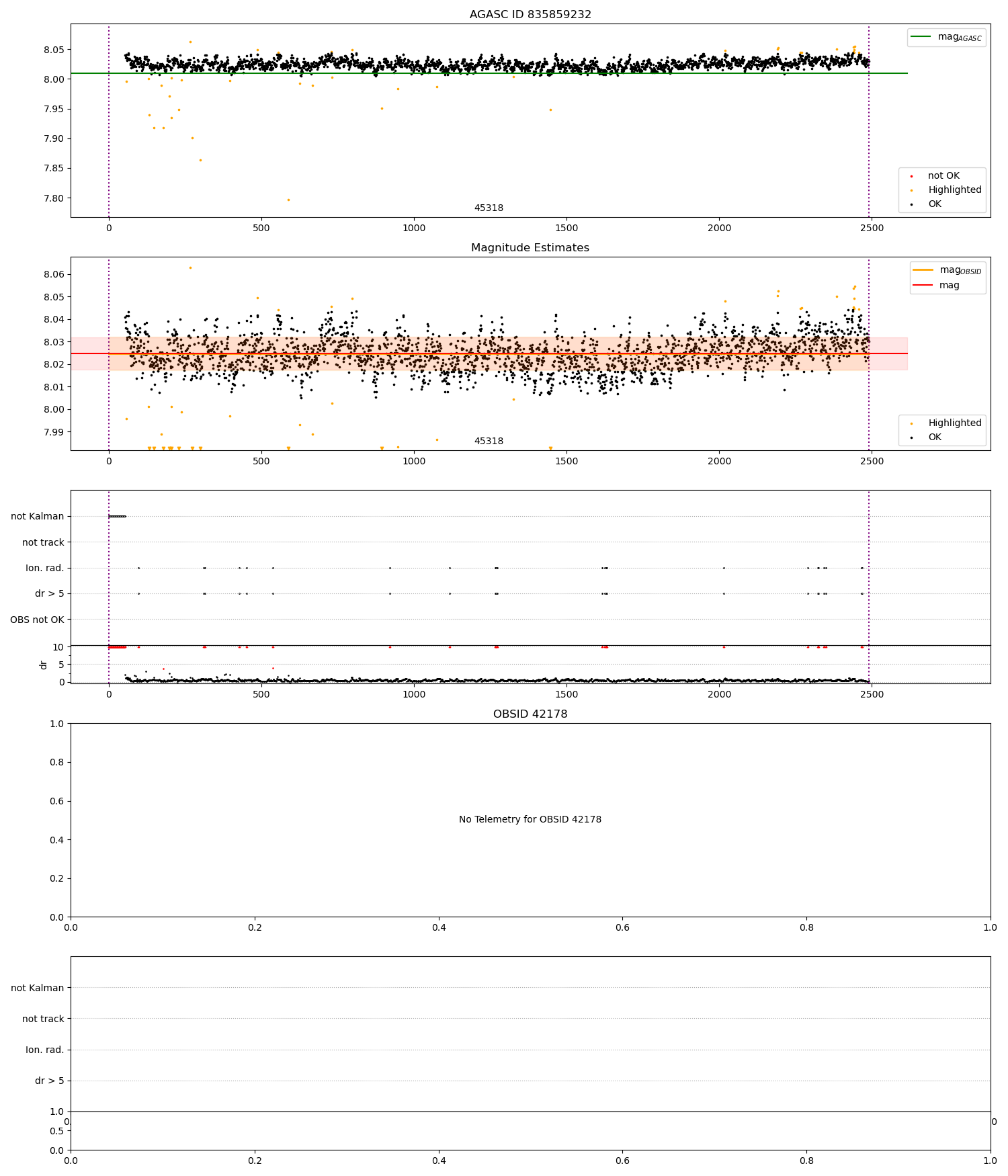This screenshot has height=1176, width=1008.
Task: Click the '45318' label in the top plot
Action: (x=489, y=208)
